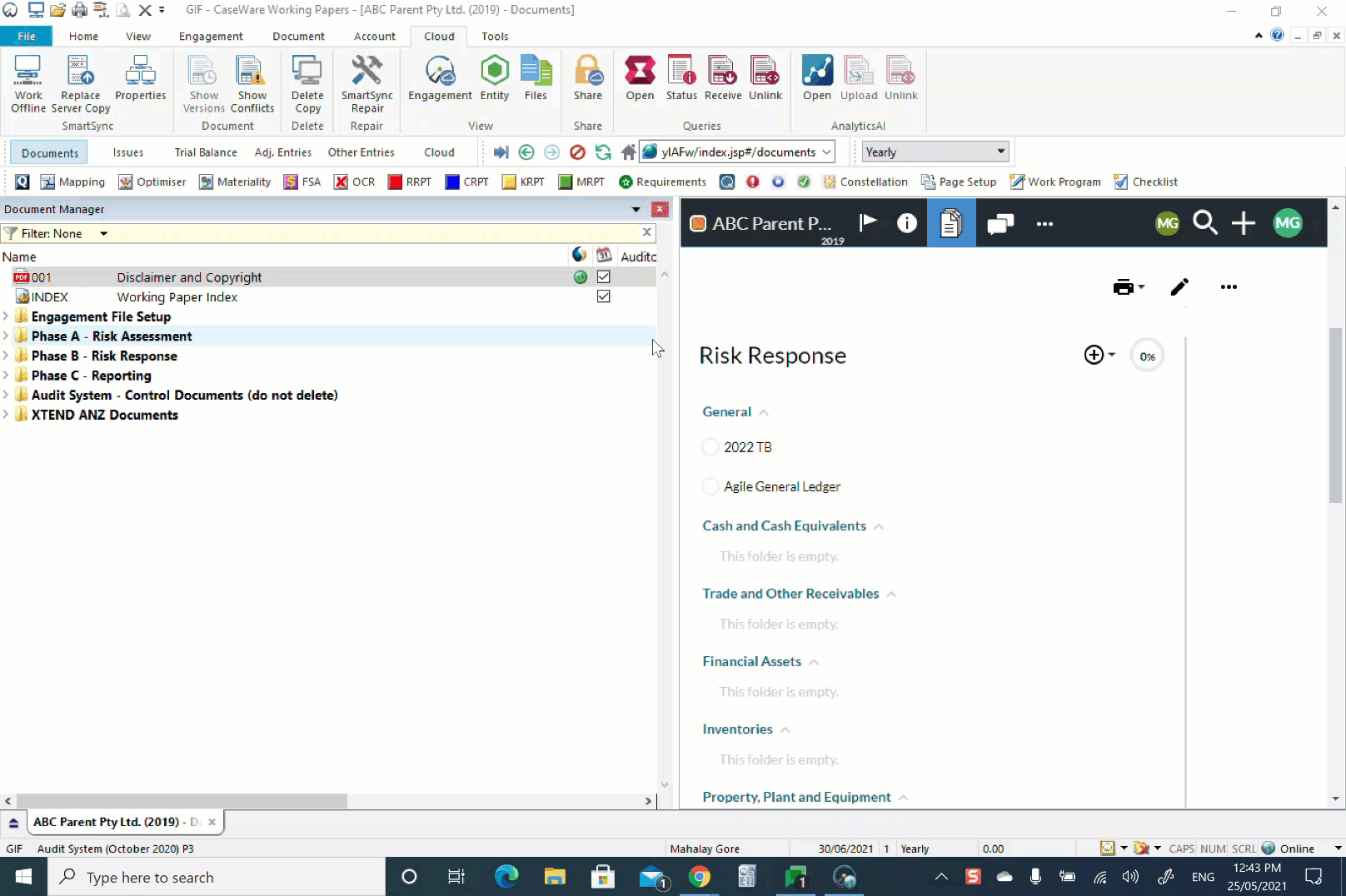Click the cloud pane vertical scrollbar
The width and height of the screenshot is (1346, 896).
coord(1335,415)
